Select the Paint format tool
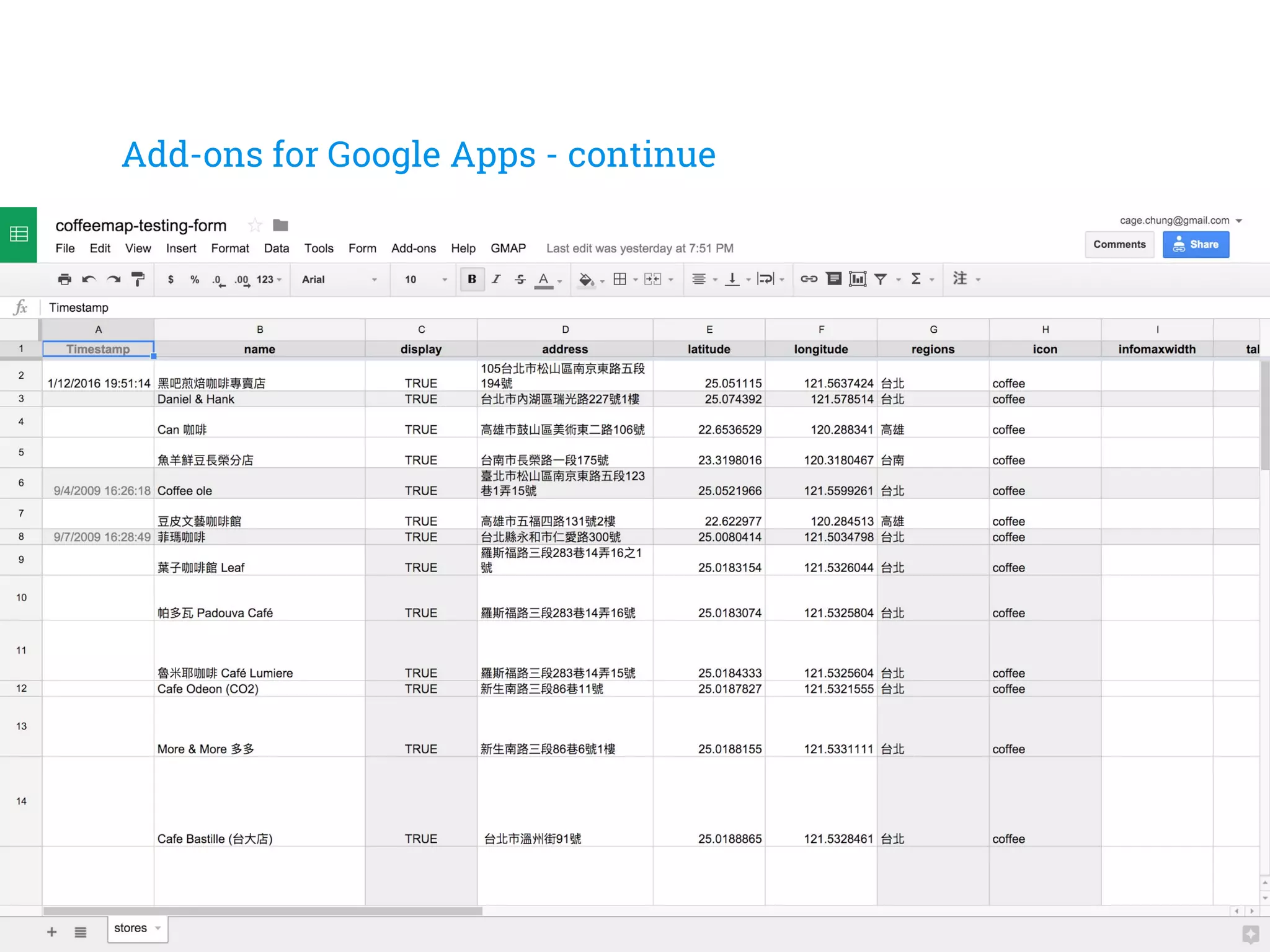The height and width of the screenshot is (952, 1270). point(138,280)
